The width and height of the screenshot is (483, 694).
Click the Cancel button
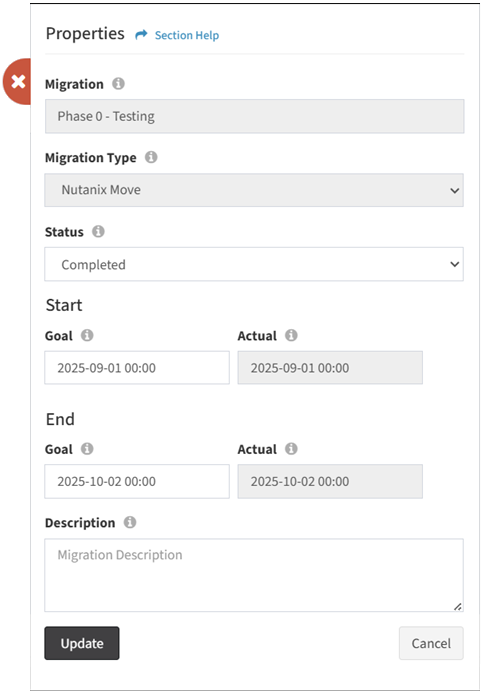(x=431, y=643)
